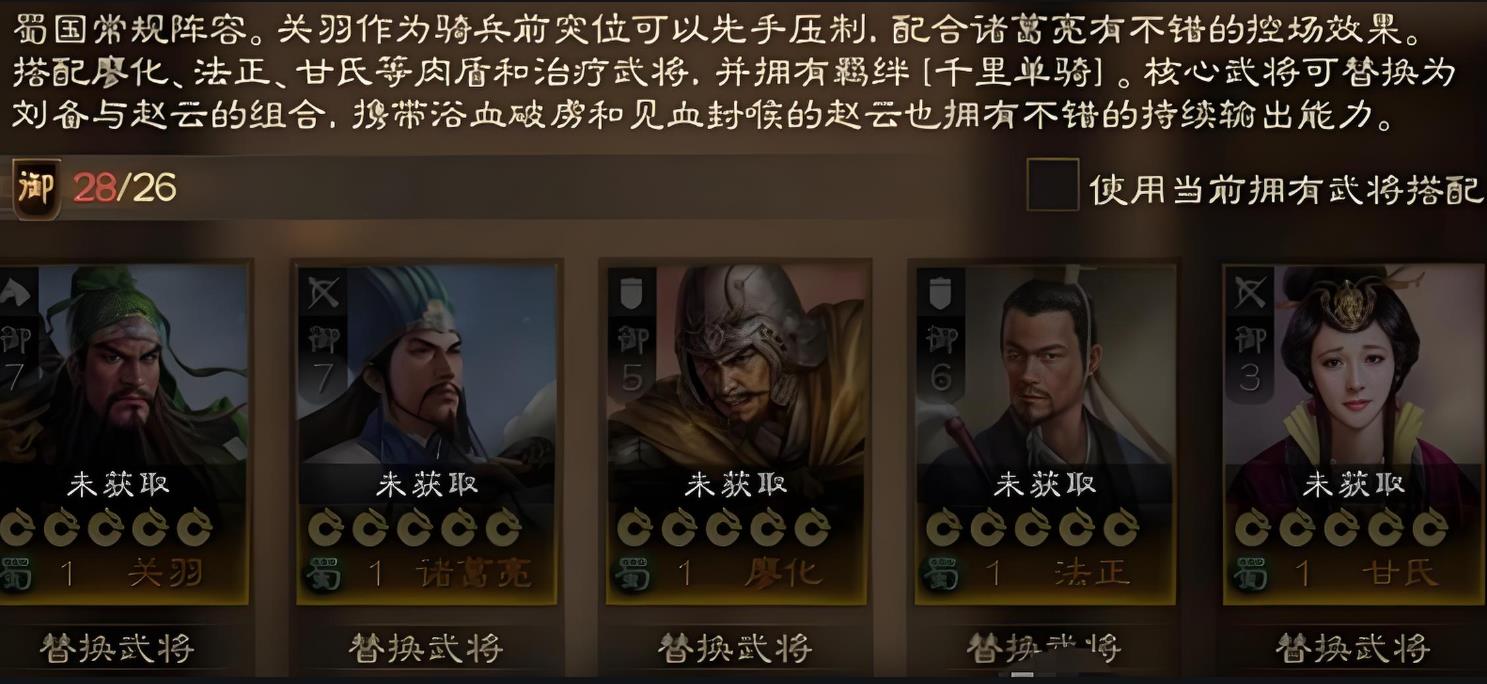This screenshot has height=684, width=1487.
Task: Click the 28/26 command cost counter
Action: point(124,188)
